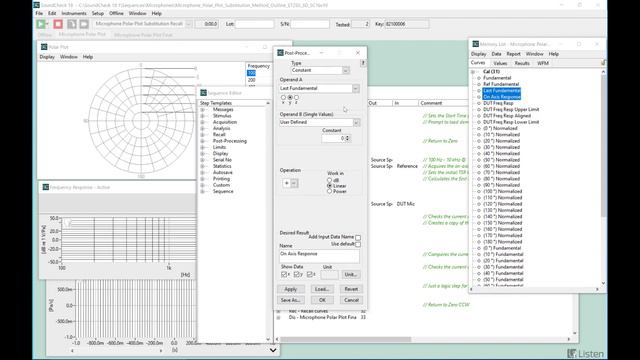Open the Display menu in the Polar Plot window

point(47,57)
